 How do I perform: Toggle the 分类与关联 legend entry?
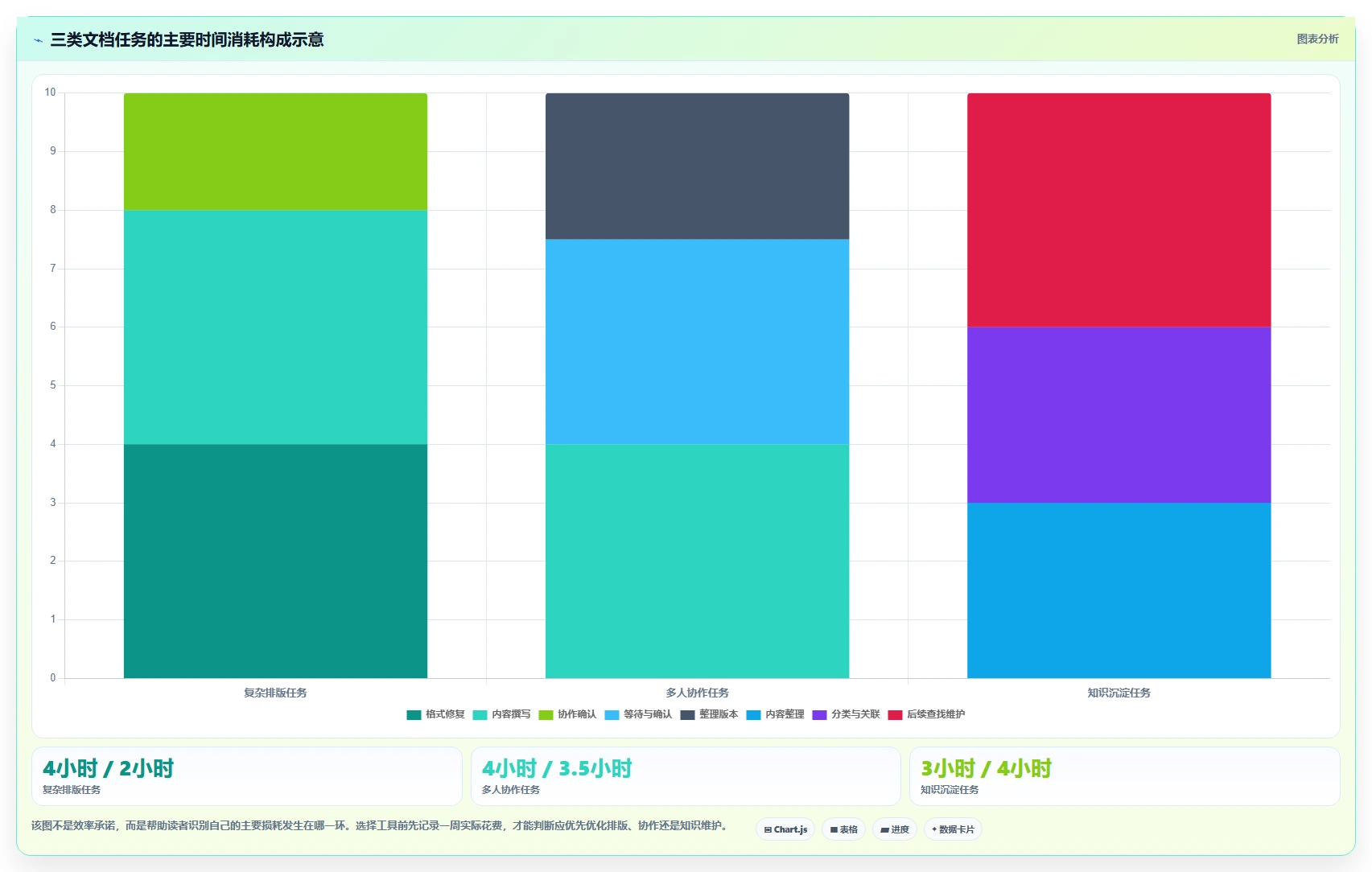(x=846, y=714)
